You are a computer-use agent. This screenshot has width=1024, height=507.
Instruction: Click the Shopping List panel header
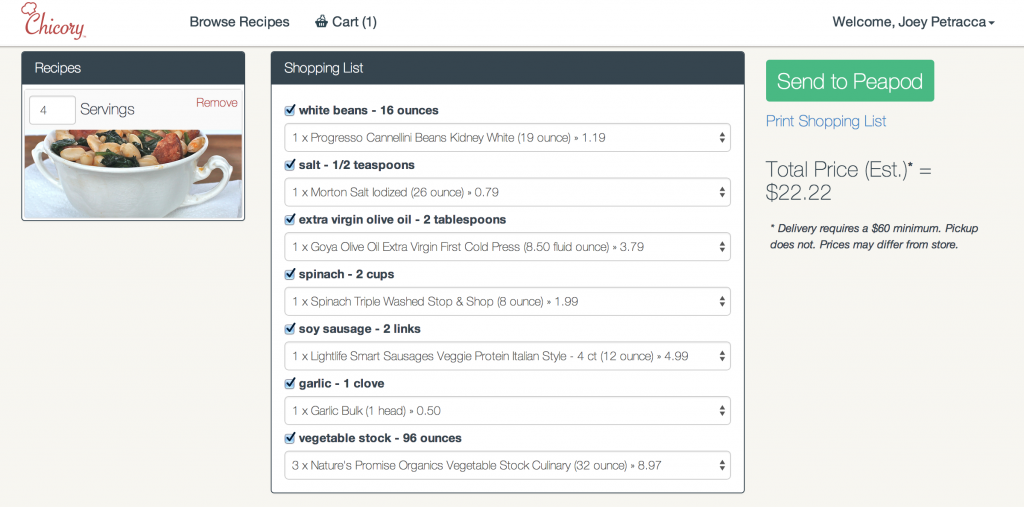pos(507,68)
